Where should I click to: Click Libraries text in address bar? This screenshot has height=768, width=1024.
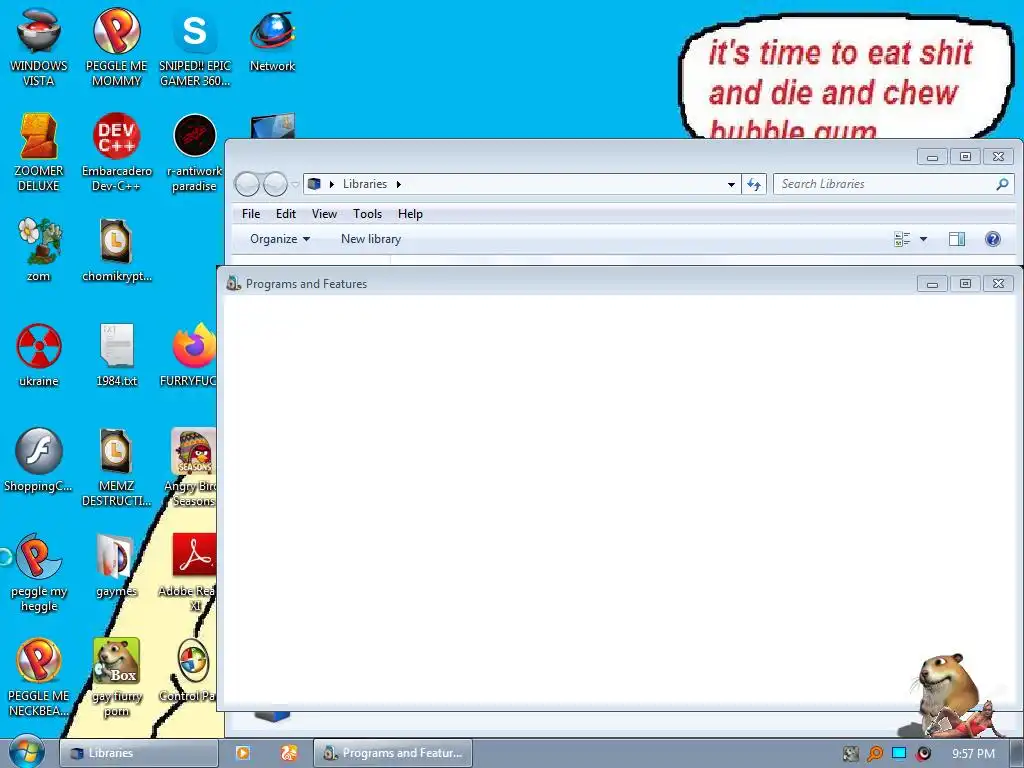364,184
